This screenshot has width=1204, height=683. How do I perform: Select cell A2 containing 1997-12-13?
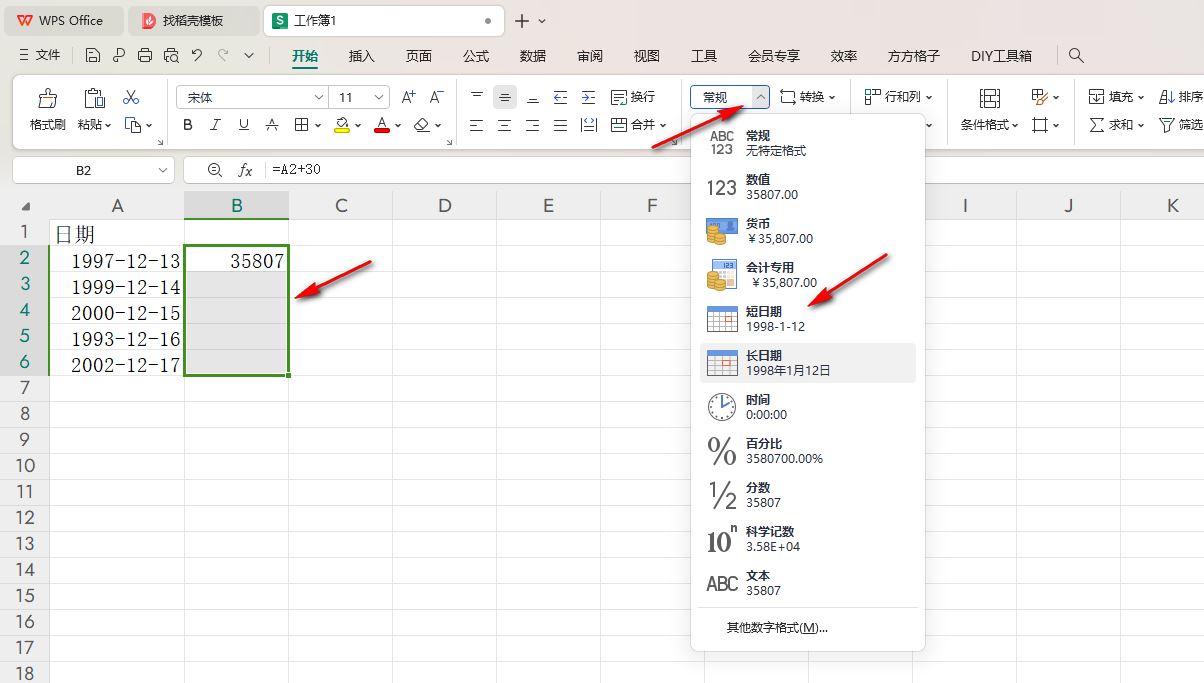click(117, 261)
